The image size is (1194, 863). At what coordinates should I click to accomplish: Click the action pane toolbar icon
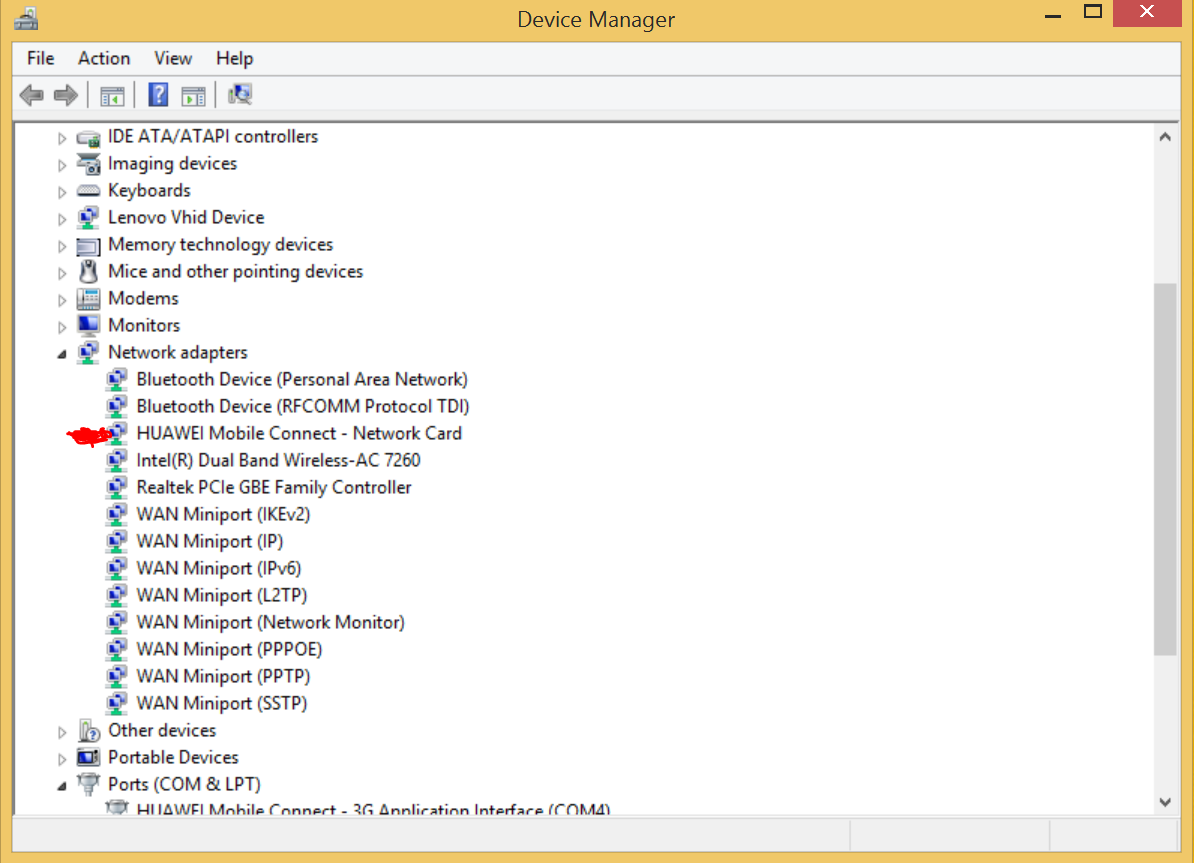[193, 96]
